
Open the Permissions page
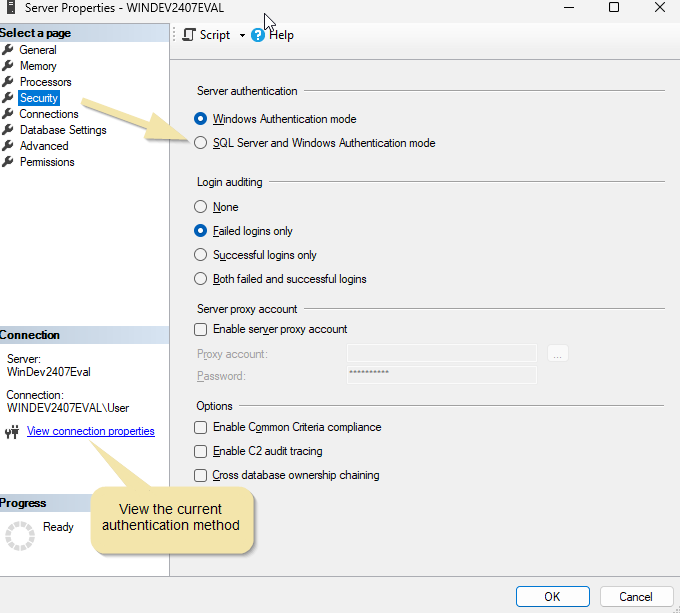47,162
